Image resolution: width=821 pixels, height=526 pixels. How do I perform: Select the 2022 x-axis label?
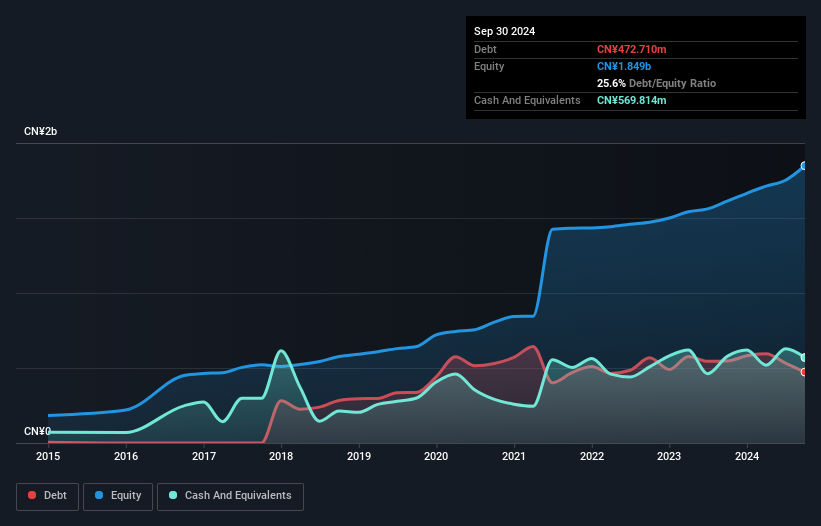pyautogui.click(x=592, y=456)
